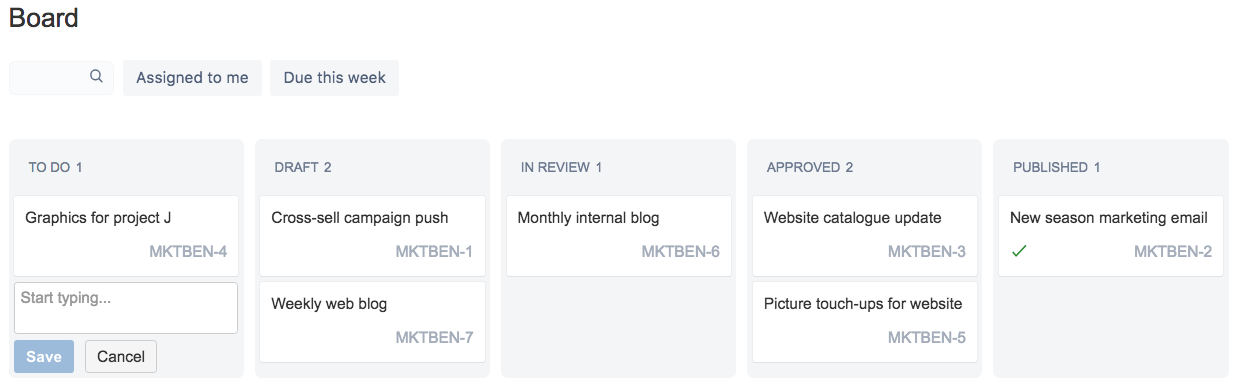The width and height of the screenshot is (1237, 385).
Task: Cancel the new card entry
Action: point(121,357)
